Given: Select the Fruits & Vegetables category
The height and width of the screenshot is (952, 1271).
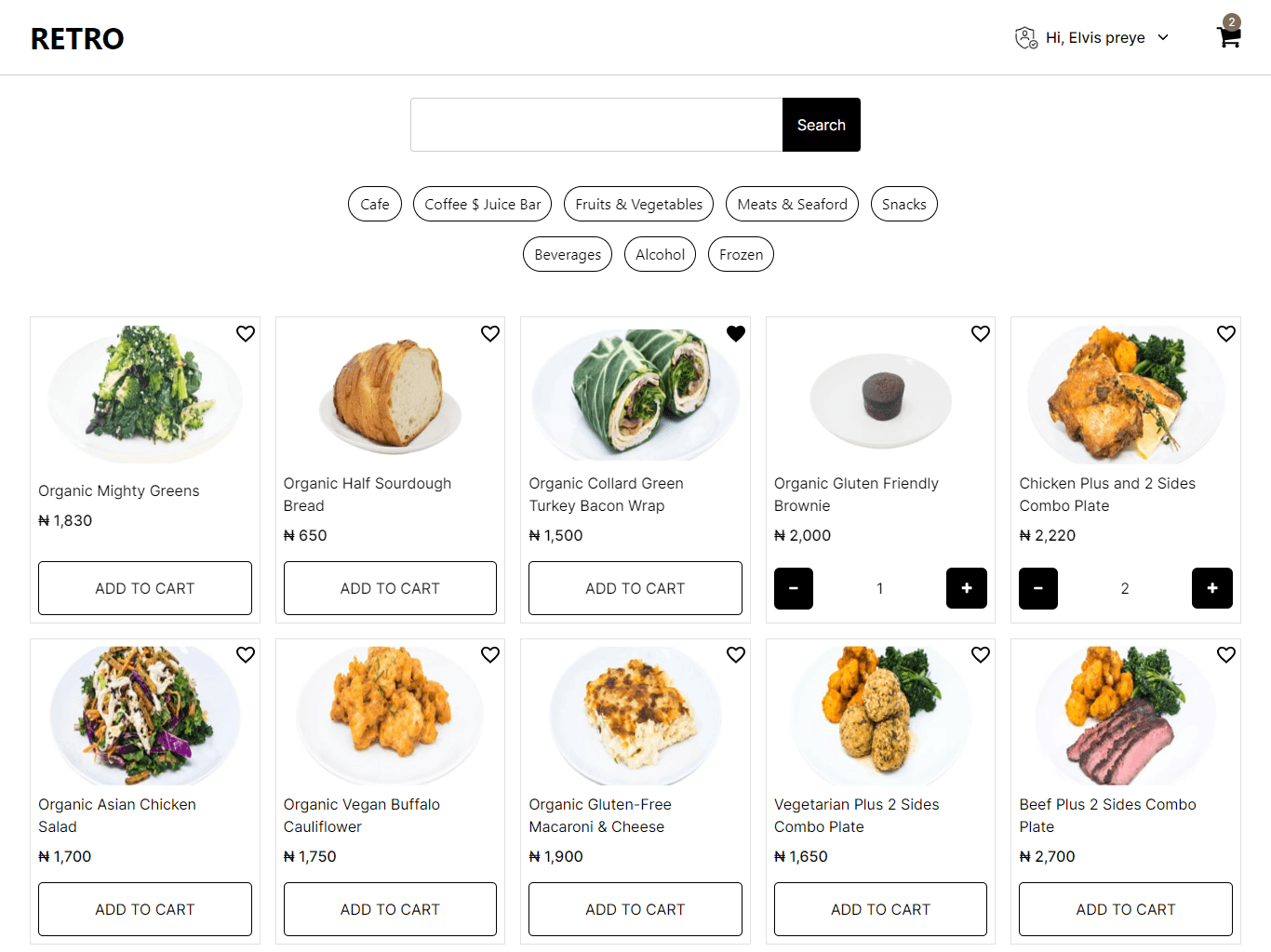Looking at the screenshot, I should 638,205.
